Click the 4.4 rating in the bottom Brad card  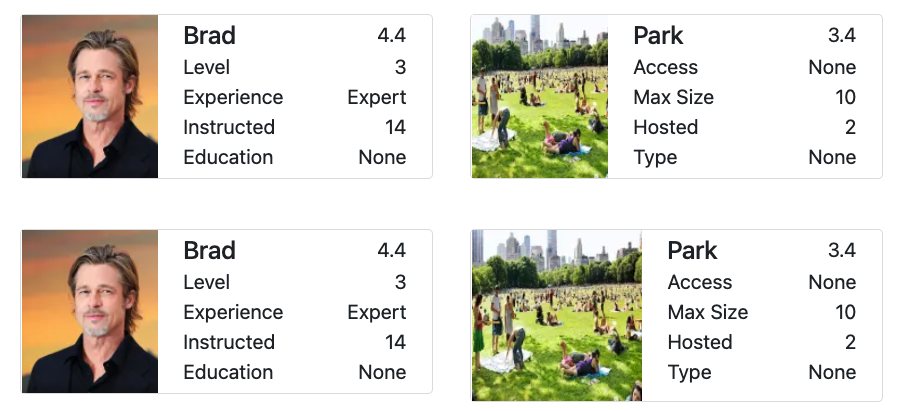tap(392, 251)
